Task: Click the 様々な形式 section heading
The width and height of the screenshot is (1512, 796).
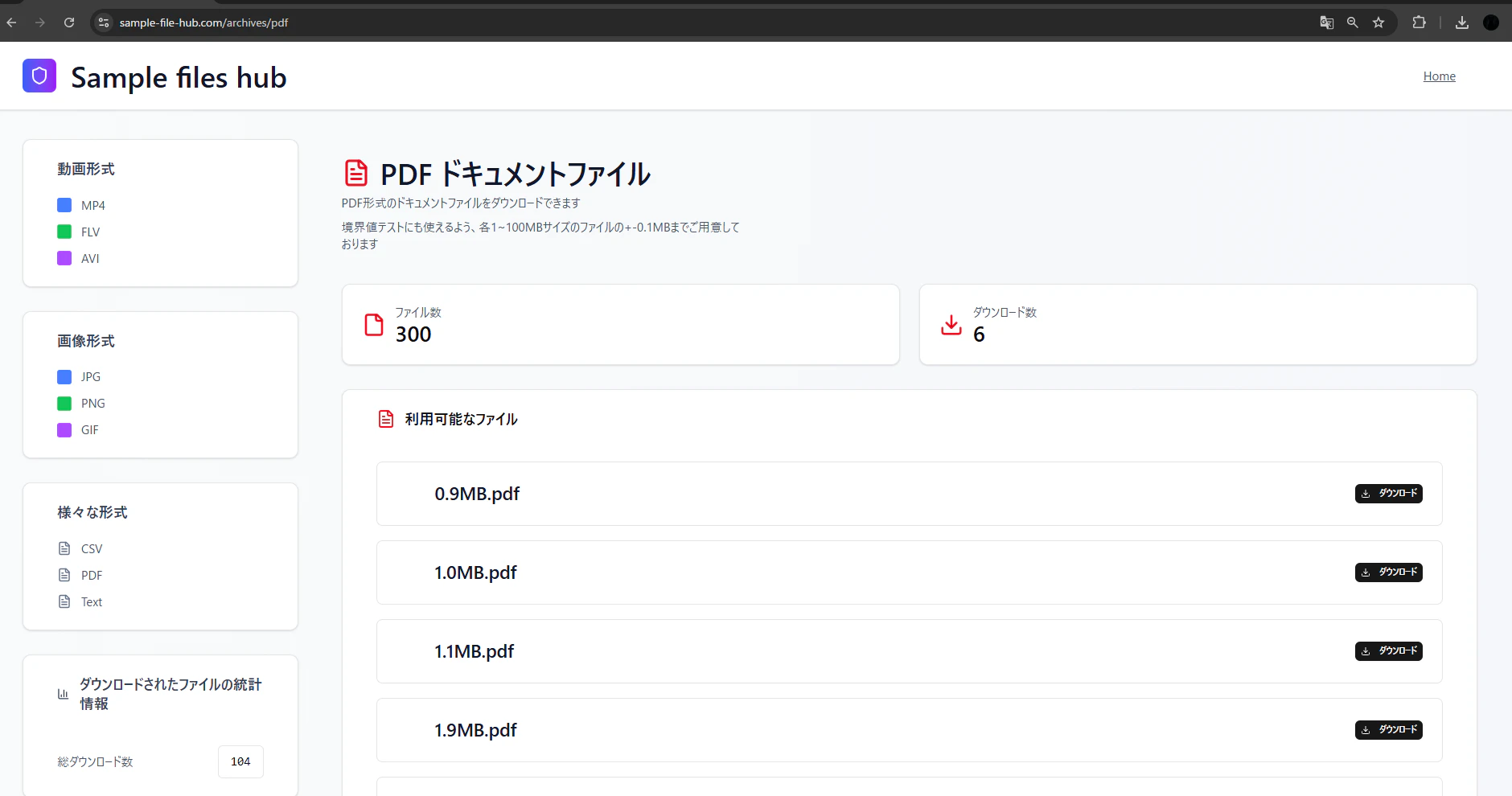Action: tap(92, 512)
